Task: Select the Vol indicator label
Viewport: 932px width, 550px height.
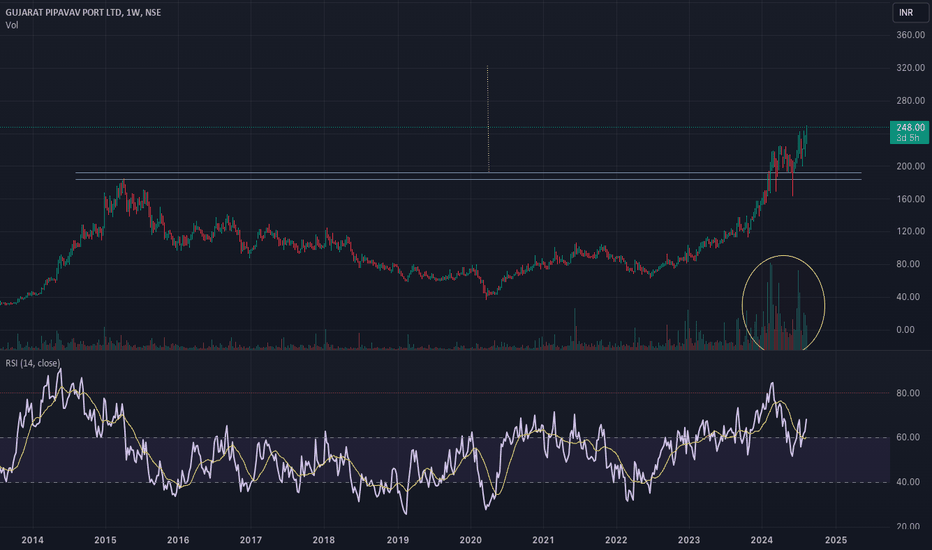Action: point(12,25)
